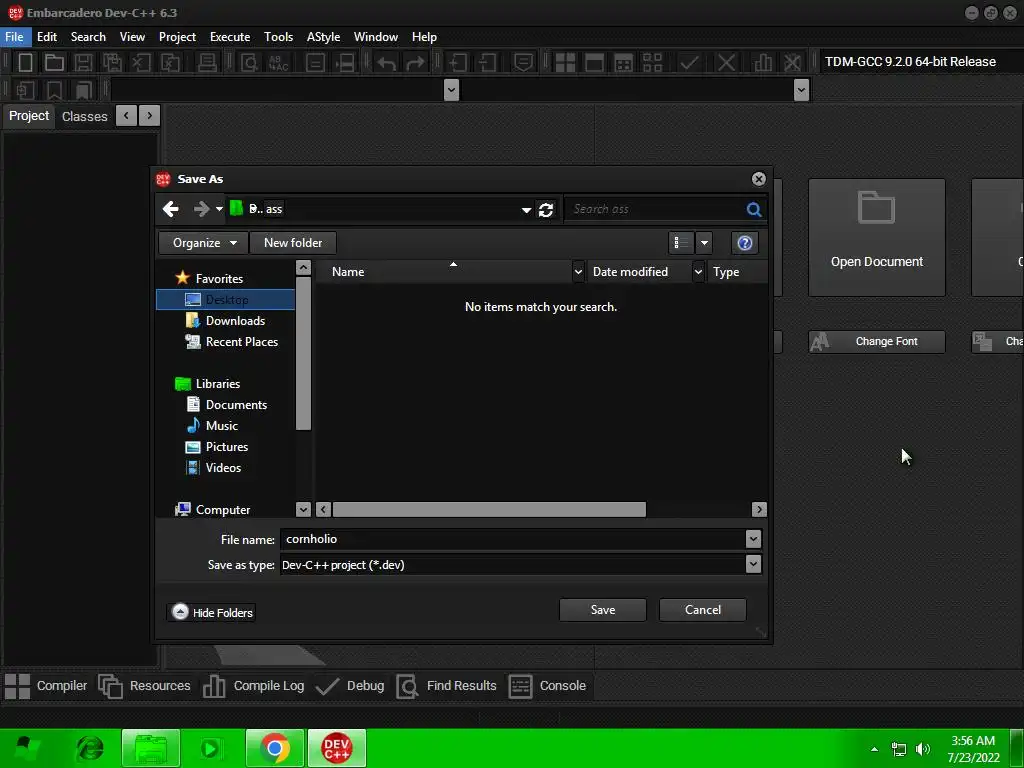Screen dimensions: 1024x768
Task: Click Hide Folders button
Action: click(x=212, y=613)
